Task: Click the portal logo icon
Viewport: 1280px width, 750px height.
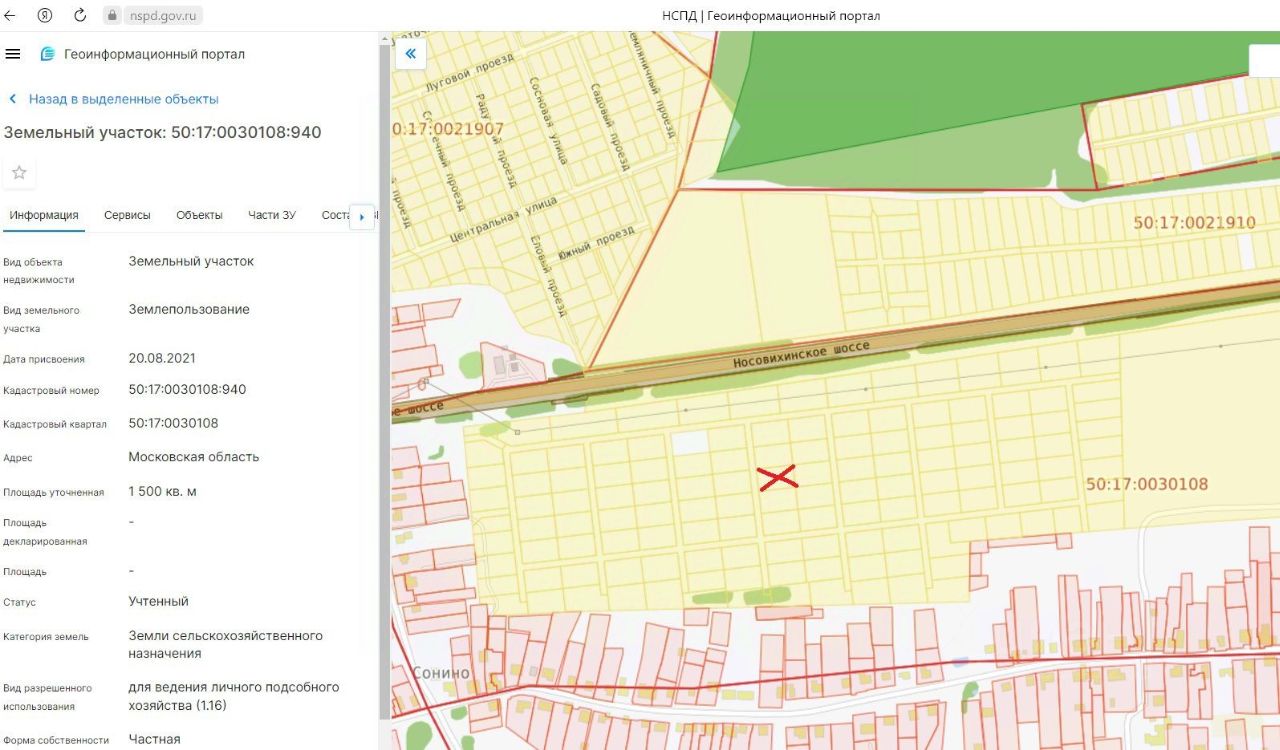Action: [47, 54]
